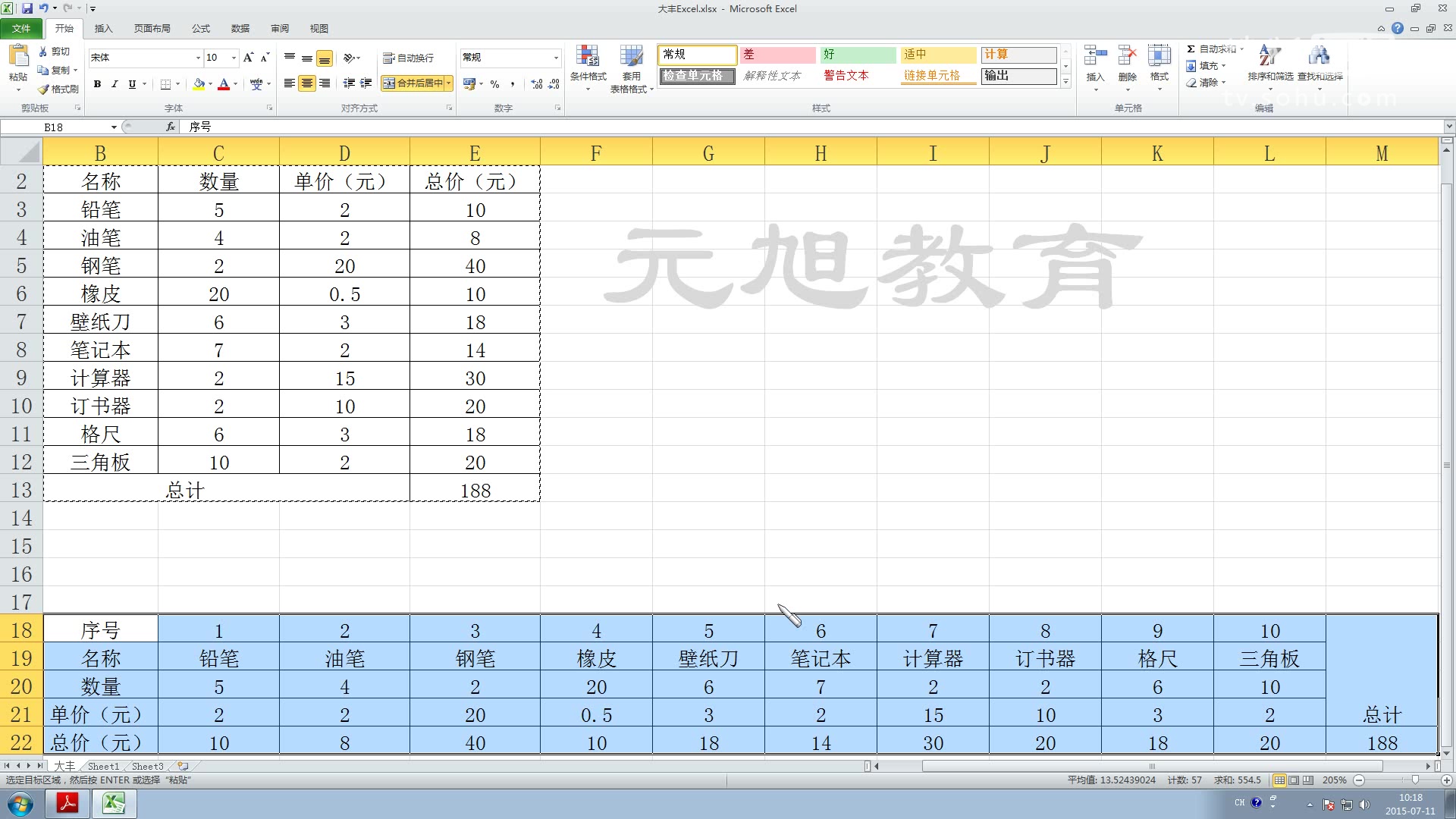Toggle bold formatting
The width and height of the screenshot is (1456, 819).
coord(98,84)
